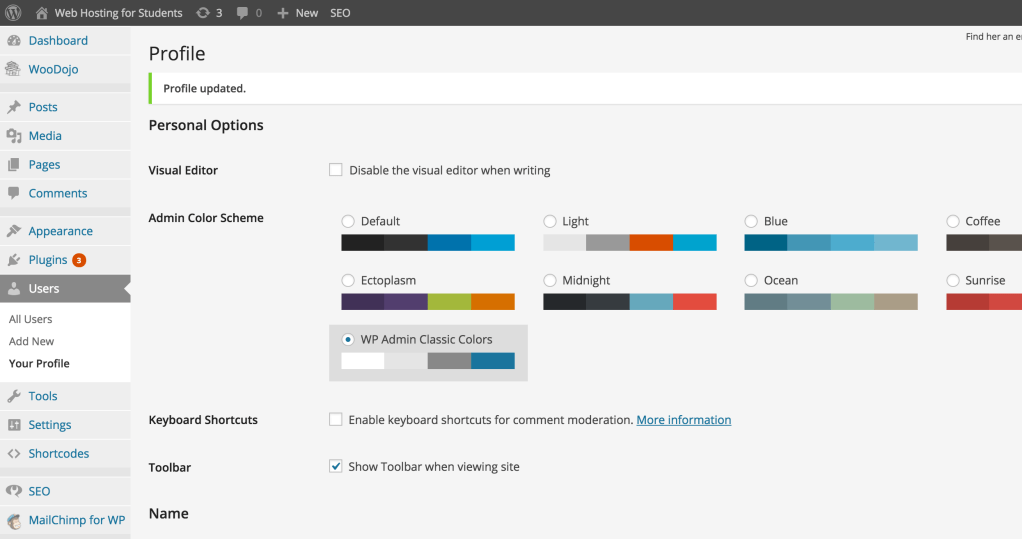Select the Ocean color scheme radio

[751, 280]
